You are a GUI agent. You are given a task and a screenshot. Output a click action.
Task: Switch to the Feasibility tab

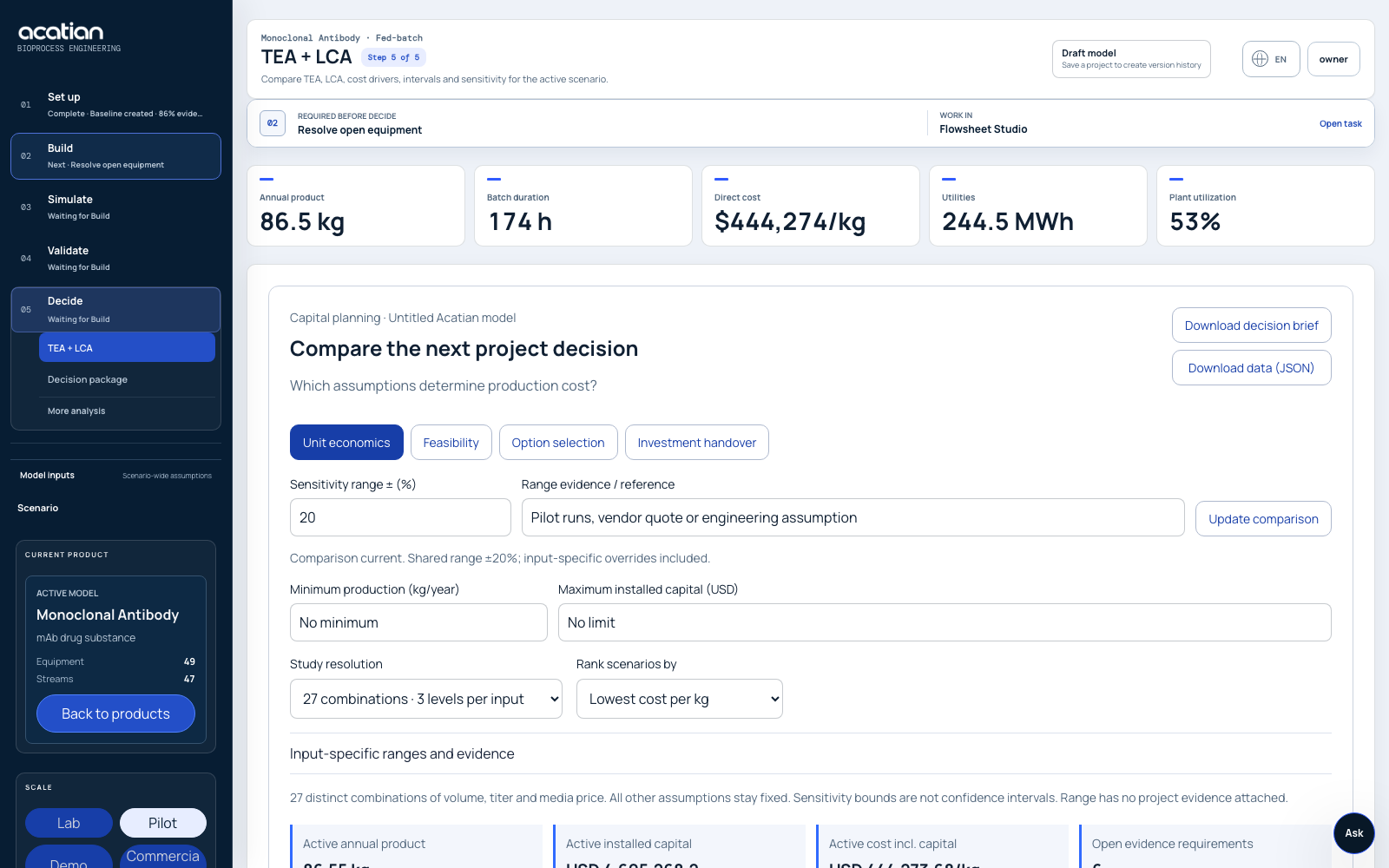(x=451, y=443)
